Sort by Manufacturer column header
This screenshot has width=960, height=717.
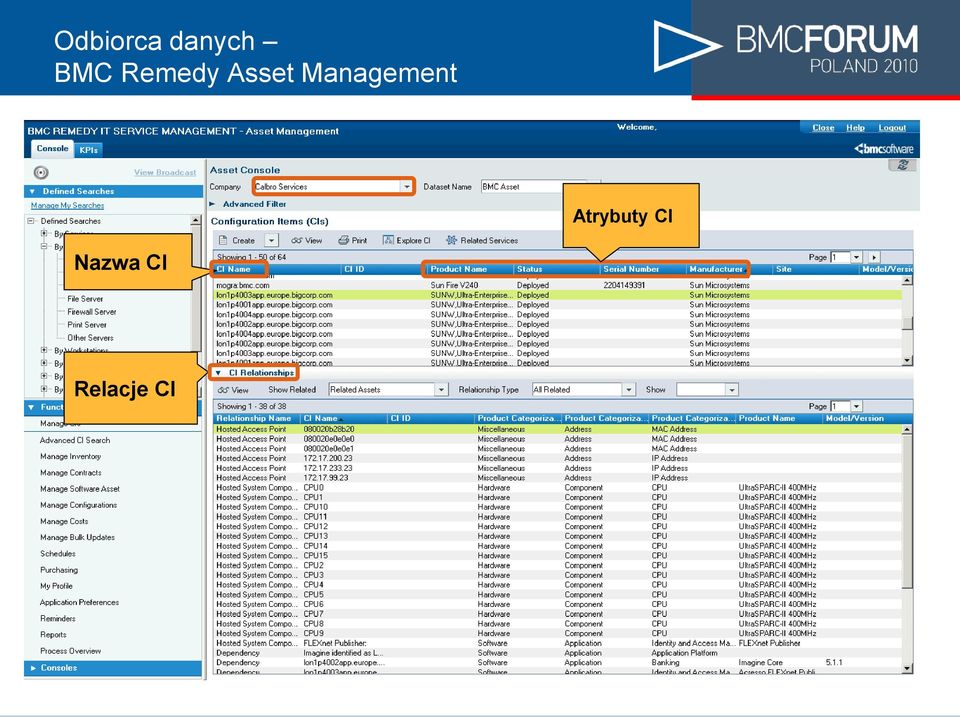[x=729, y=269]
